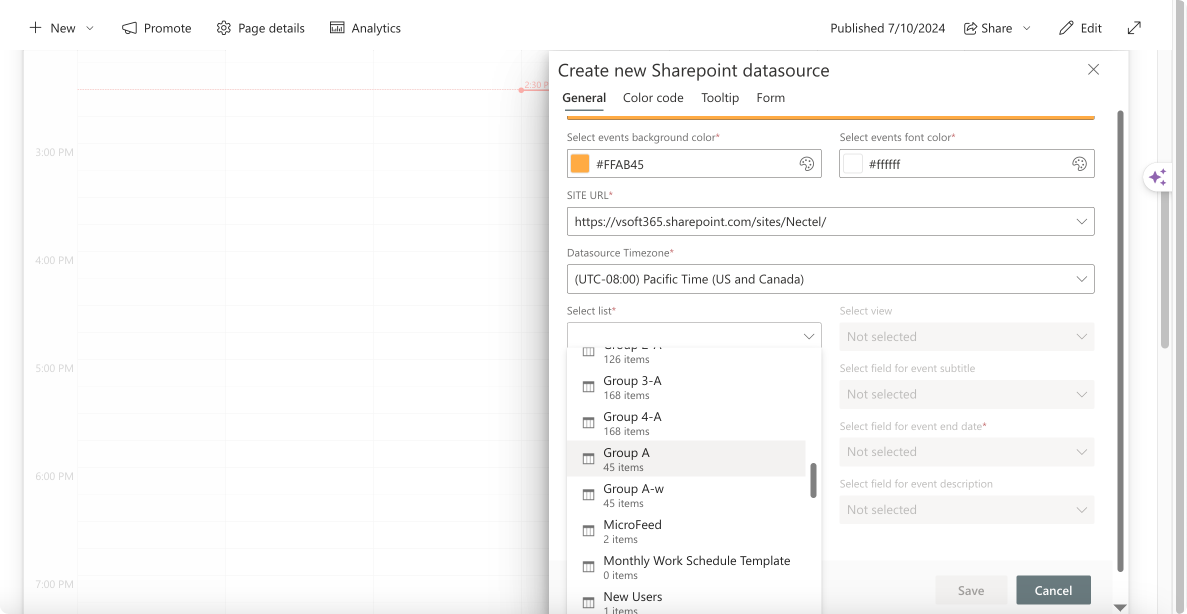Screen dimensions: 1187x614
Task: Click list icon beside New Users
Action: (588, 603)
